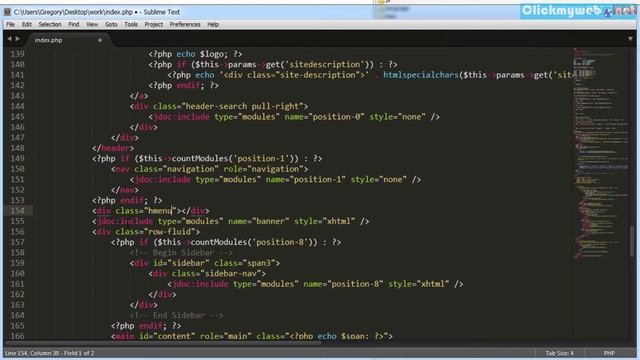Image resolution: width=640 pixels, height=360 pixels.
Task: Click line number 160 in gutter
Action: tap(18, 273)
